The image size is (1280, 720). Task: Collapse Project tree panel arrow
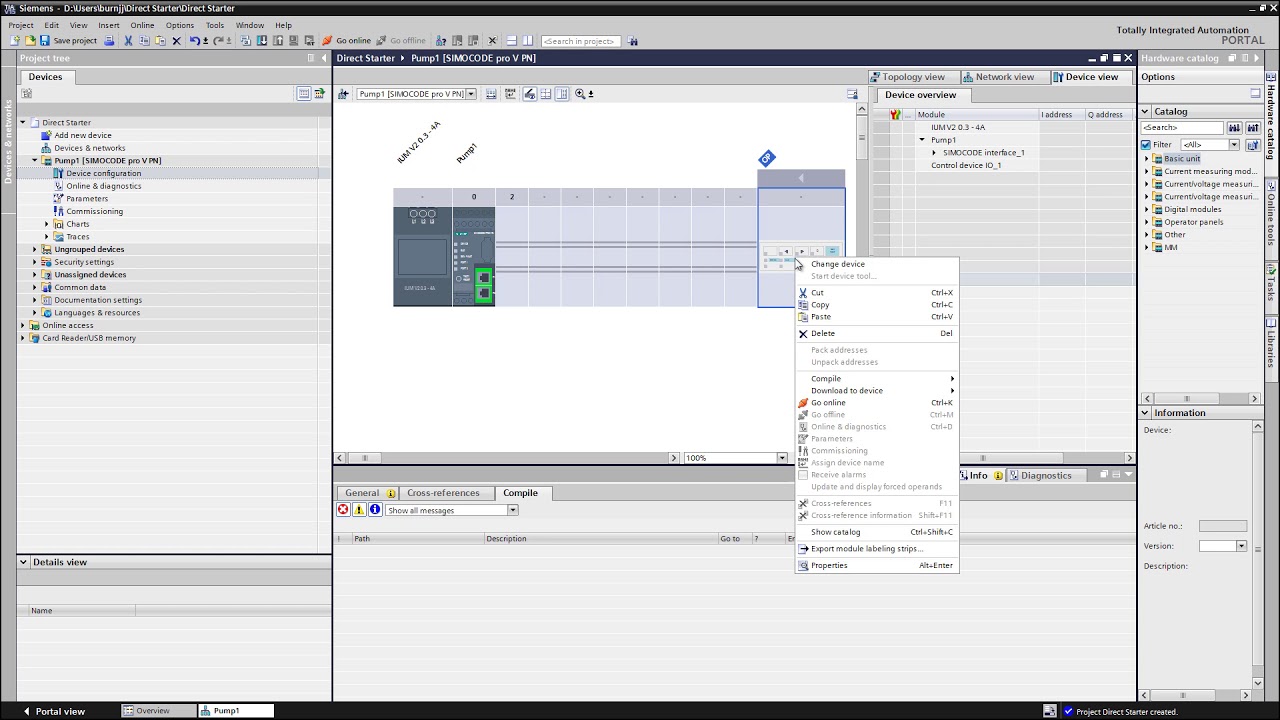pos(324,58)
